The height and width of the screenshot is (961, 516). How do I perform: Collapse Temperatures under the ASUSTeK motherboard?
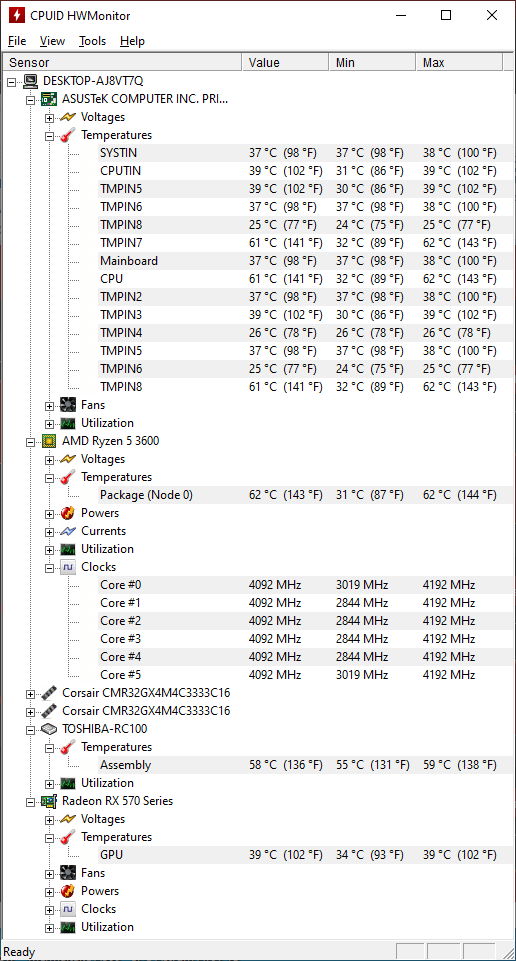(x=50, y=135)
